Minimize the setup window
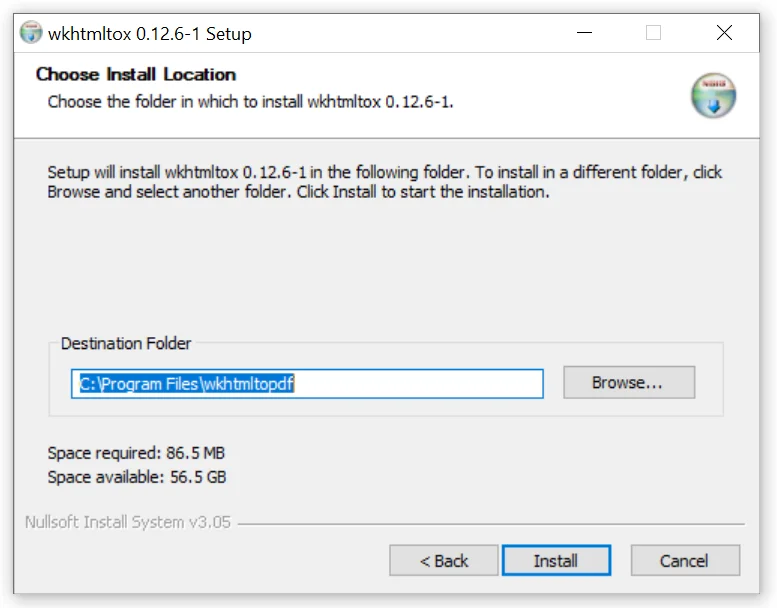777x608 pixels. 584,33
